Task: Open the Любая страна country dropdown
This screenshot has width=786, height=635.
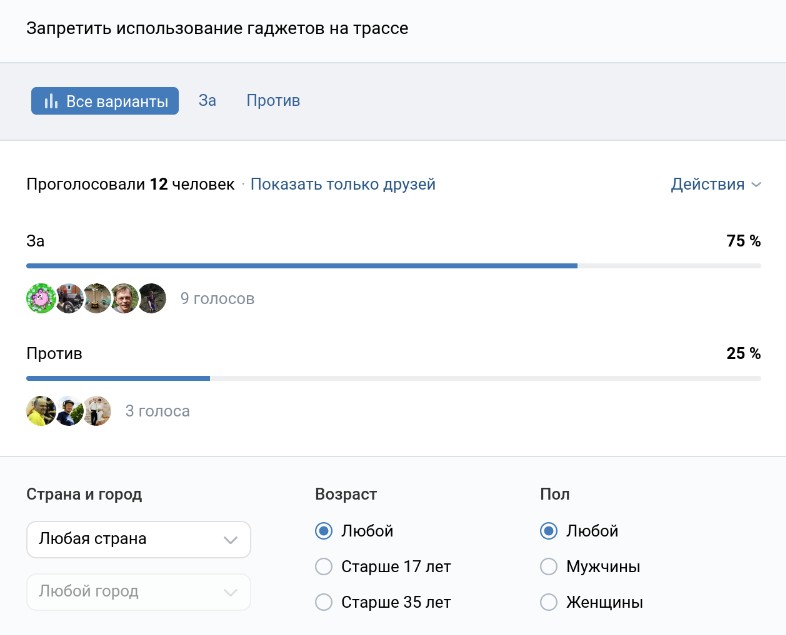Action: point(138,539)
